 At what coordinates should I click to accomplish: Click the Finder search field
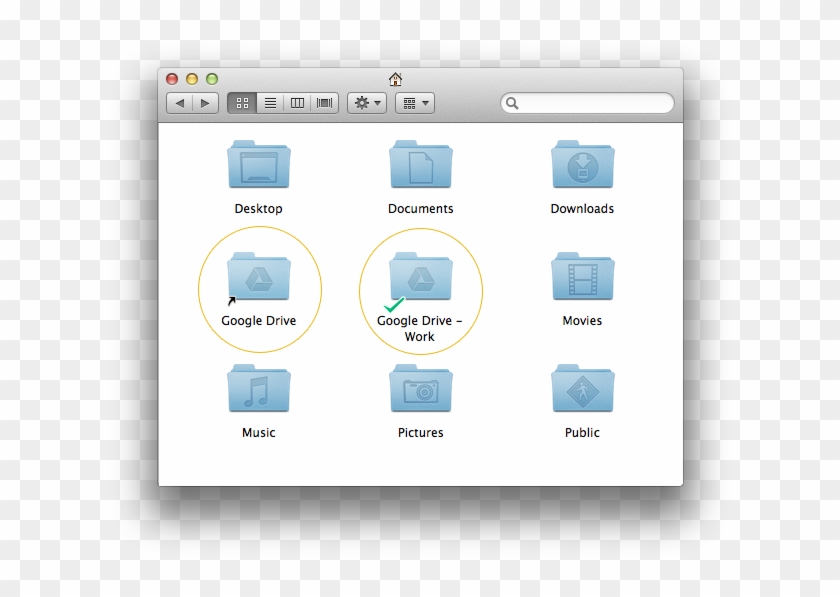pos(587,103)
